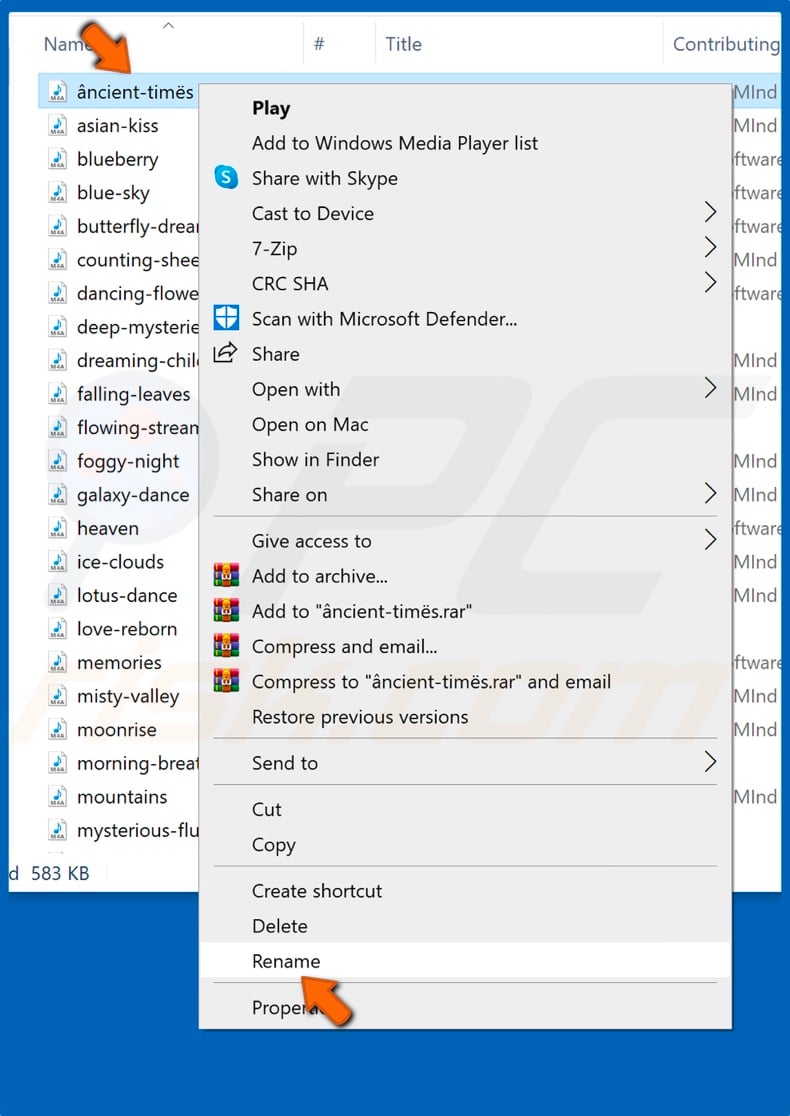790x1116 pixels.
Task: Expand the Open with submenu arrow
Action: pos(710,388)
